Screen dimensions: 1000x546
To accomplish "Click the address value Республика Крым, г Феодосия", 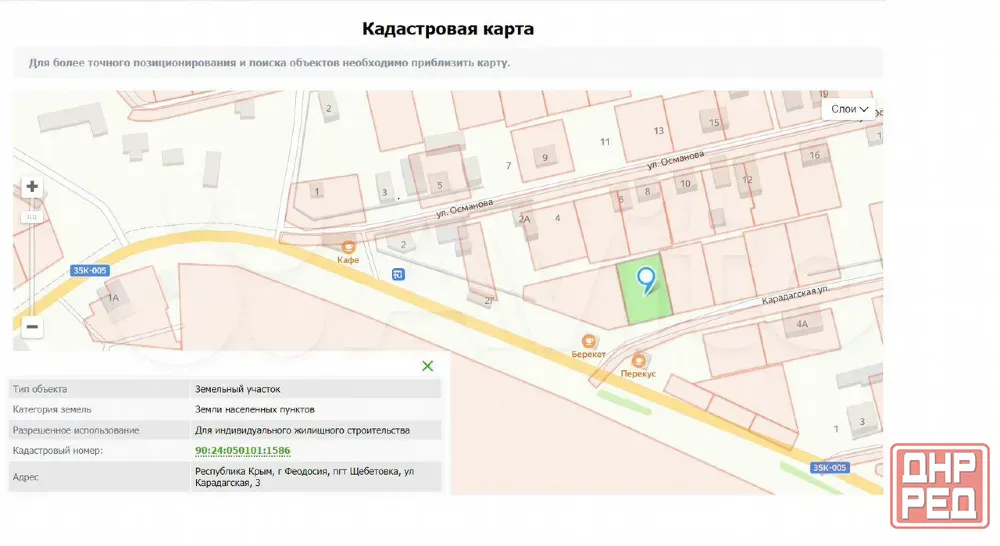I will tap(304, 476).
